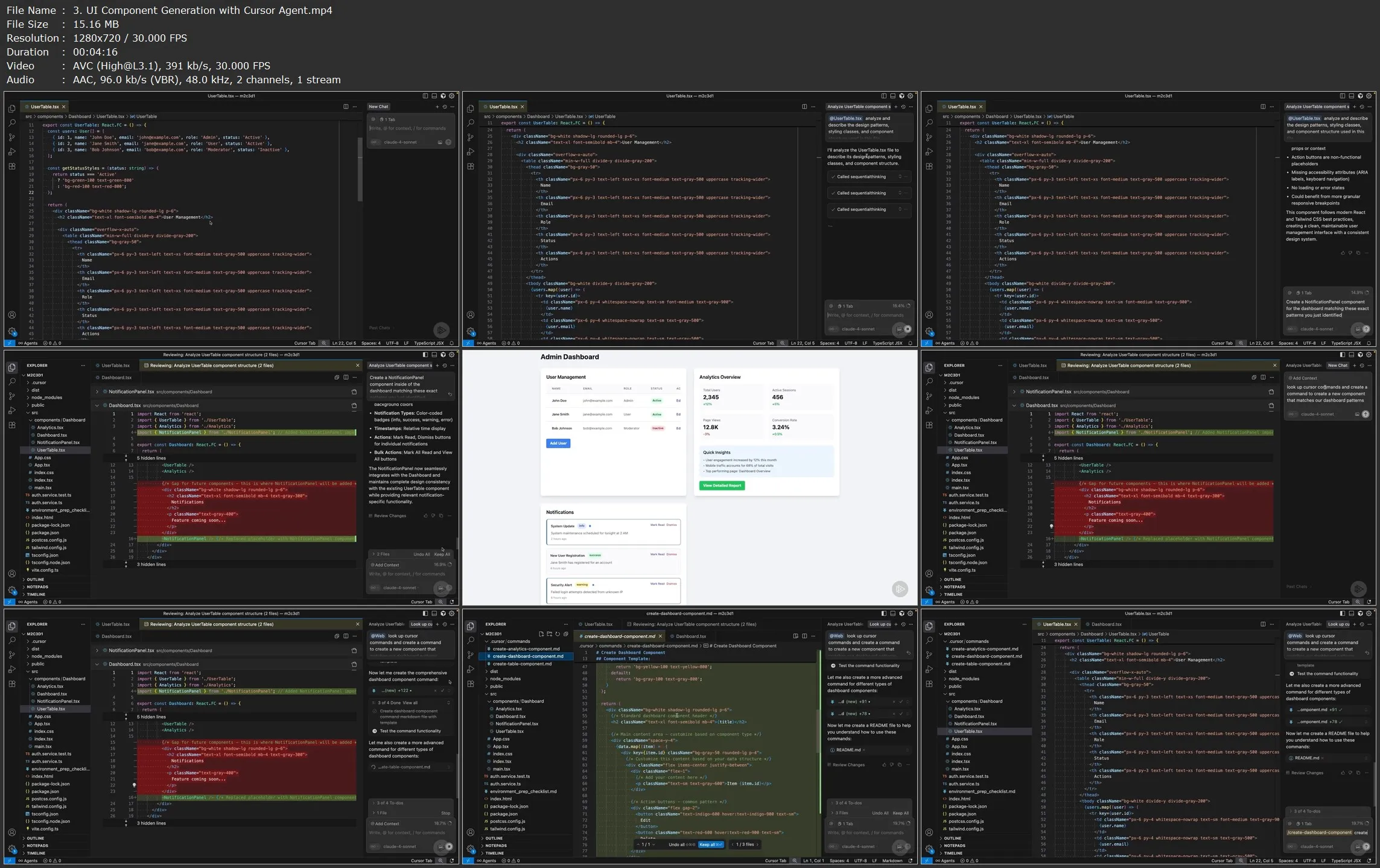
Task: Click New Folder icon beside M2C3D1
Action: [550, 634]
